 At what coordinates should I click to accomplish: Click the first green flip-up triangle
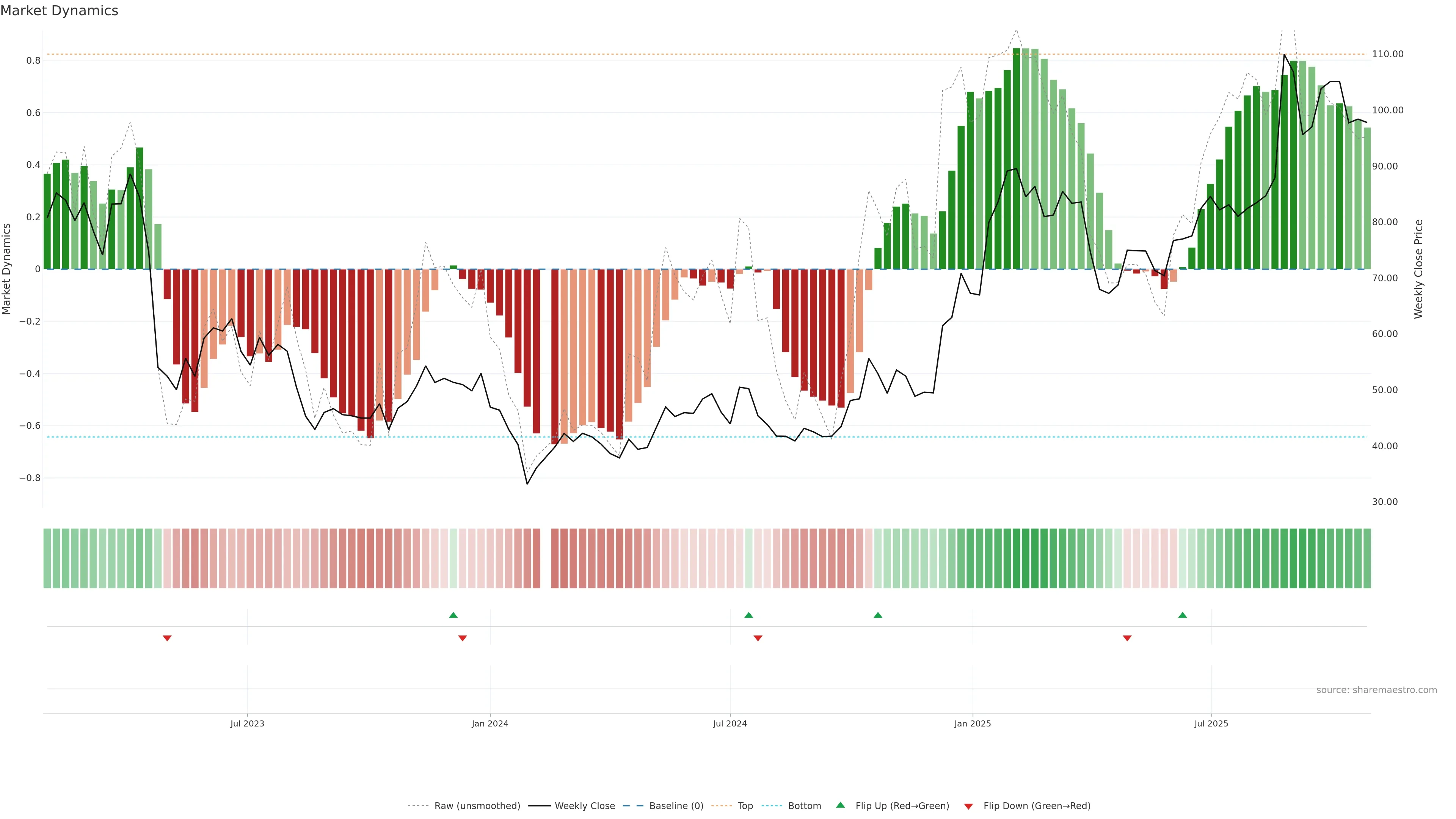pyautogui.click(x=453, y=615)
